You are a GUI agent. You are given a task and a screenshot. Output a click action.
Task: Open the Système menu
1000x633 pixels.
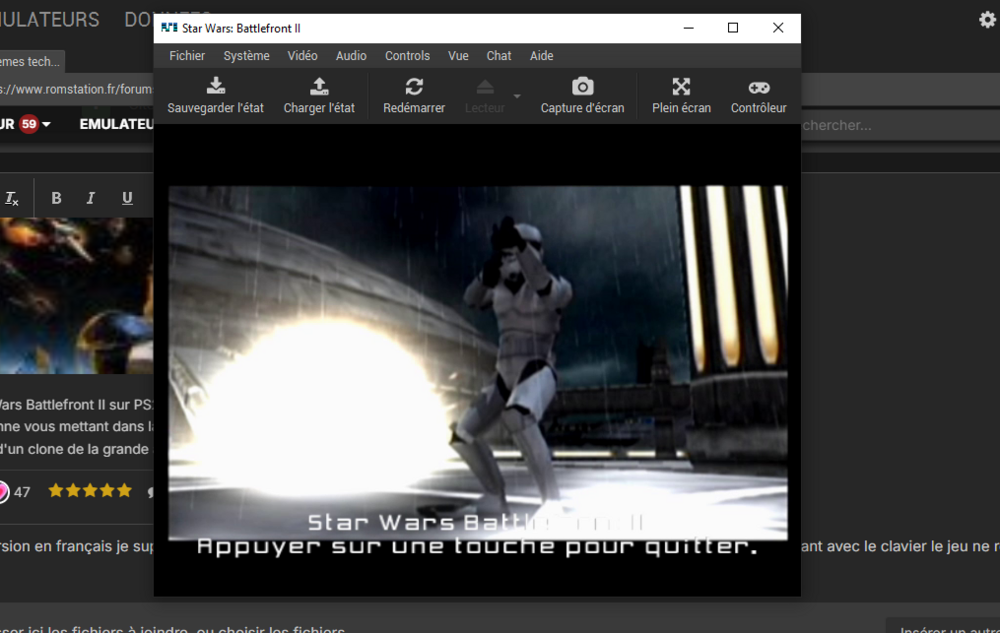pos(246,56)
